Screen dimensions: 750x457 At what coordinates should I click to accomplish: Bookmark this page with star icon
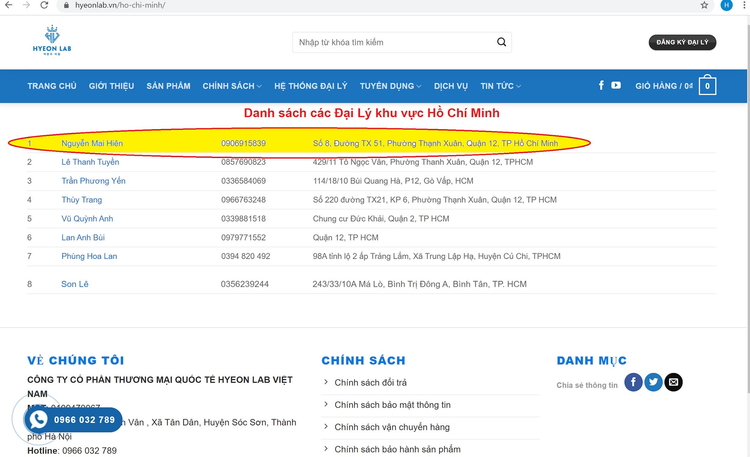tap(705, 5)
